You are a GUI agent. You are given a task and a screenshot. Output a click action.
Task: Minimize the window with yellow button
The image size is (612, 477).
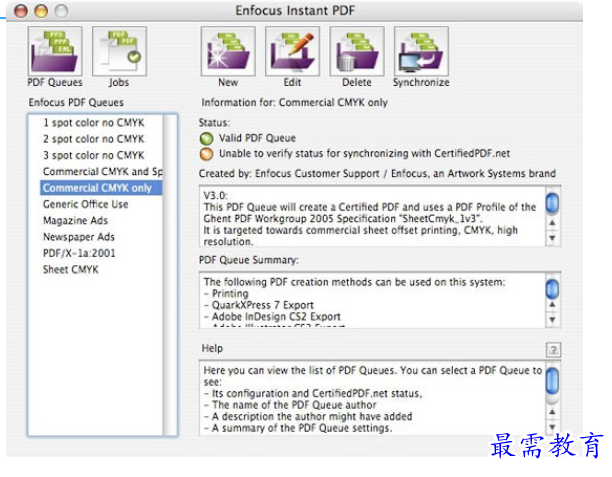(41, 11)
